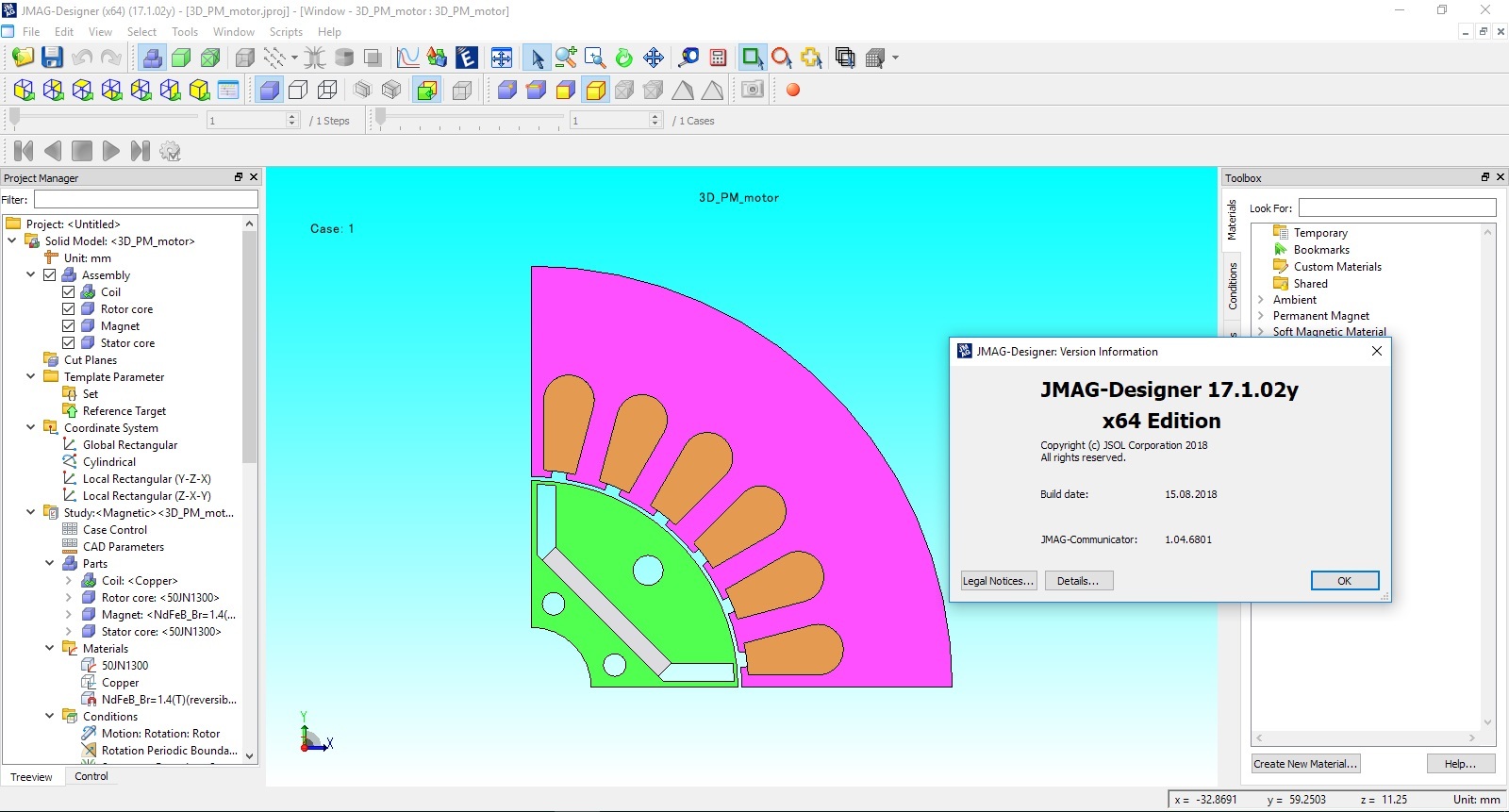The width and height of the screenshot is (1509, 812).
Task: Open the dropdown arrow beside last toolbar icon
Action: (895, 58)
